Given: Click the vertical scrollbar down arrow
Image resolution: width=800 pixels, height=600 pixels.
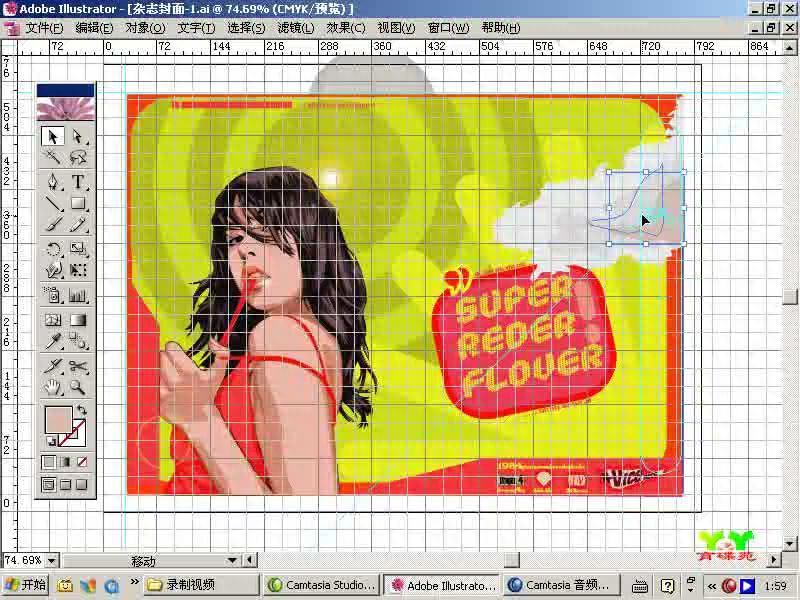Looking at the screenshot, I should [789, 544].
